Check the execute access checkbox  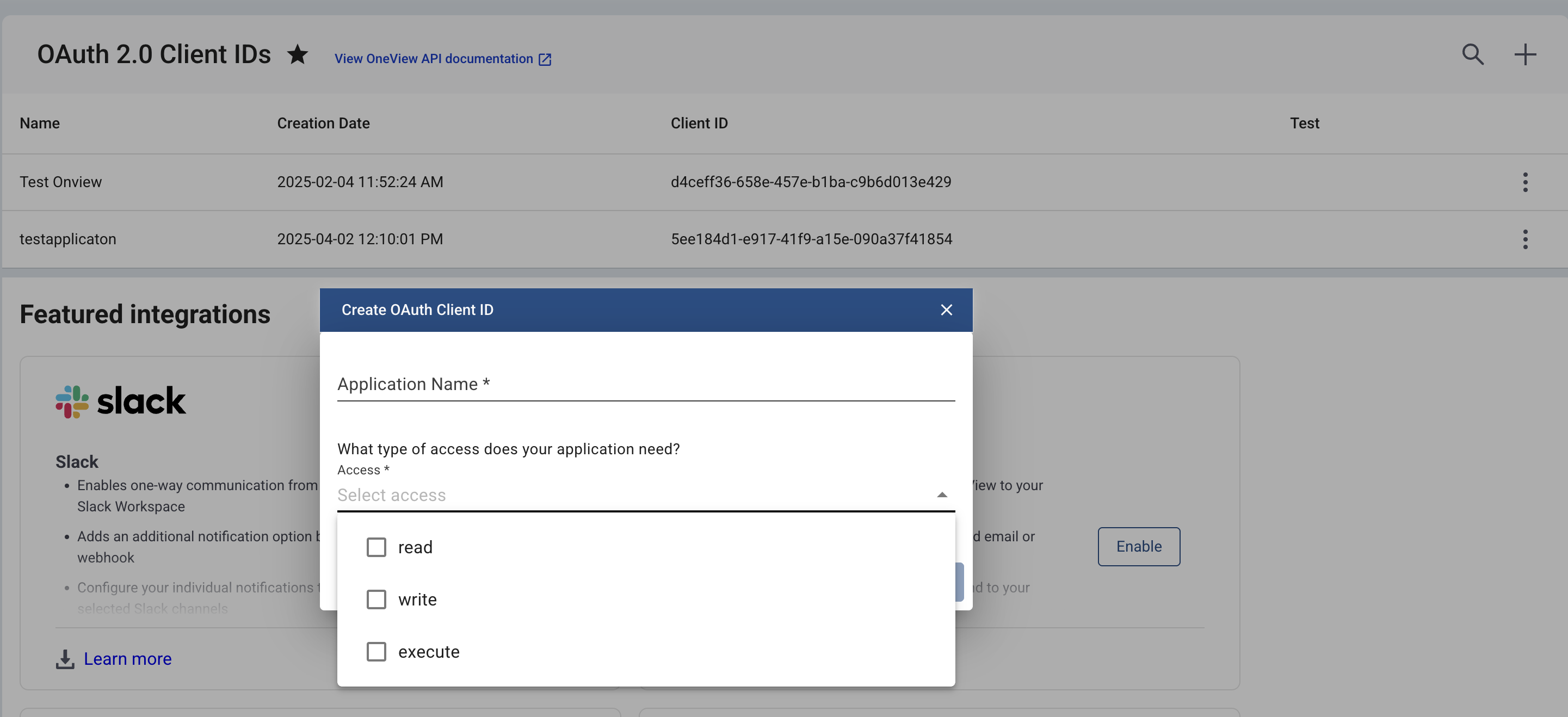click(x=377, y=651)
